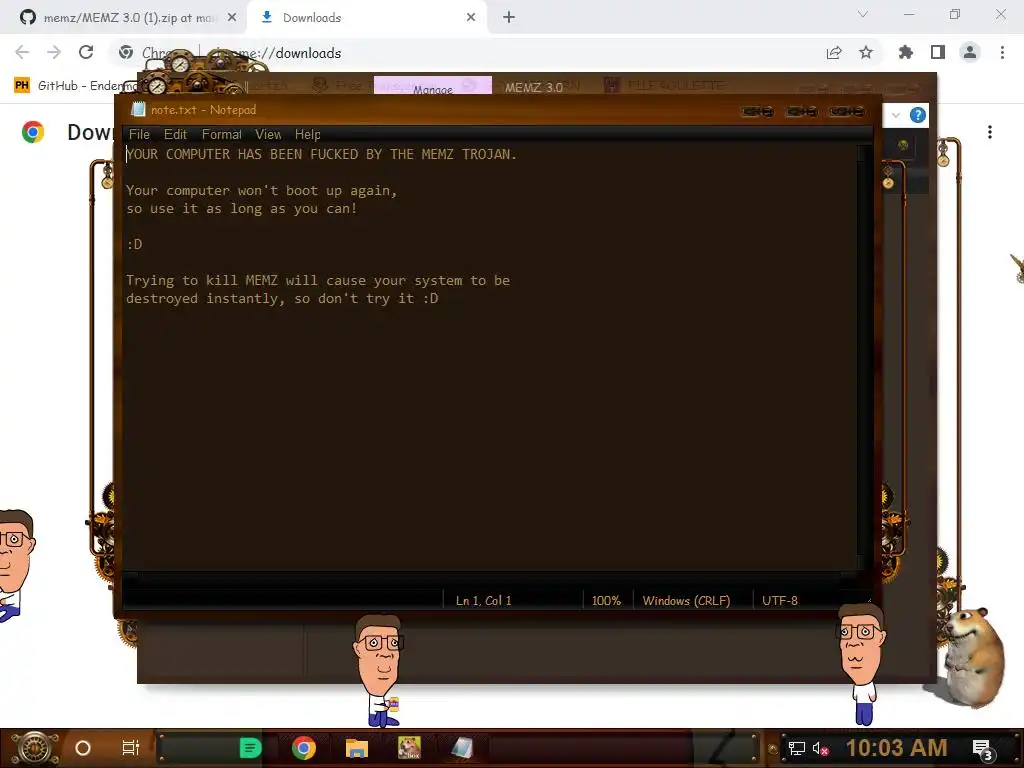Click the Ln 1, Col 1 status entry
The height and width of the screenshot is (768, 1024).
pos(483,601)
